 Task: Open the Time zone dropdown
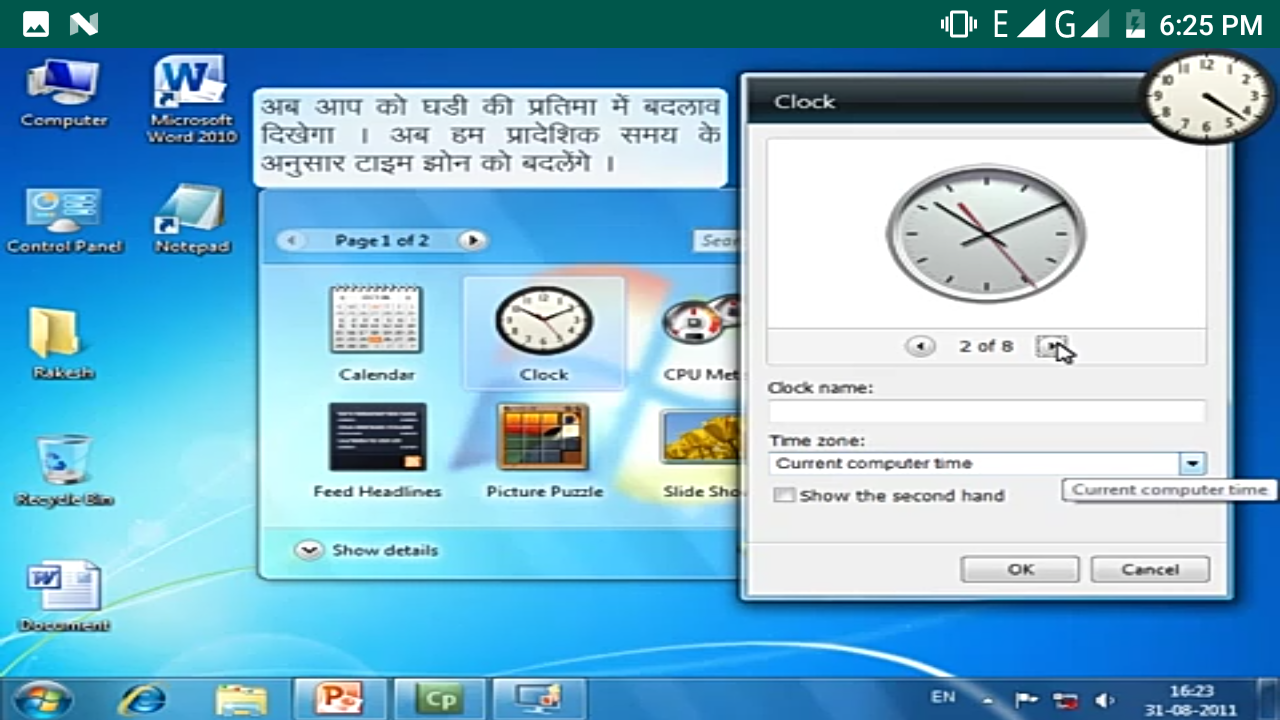tap(1192, 463)
